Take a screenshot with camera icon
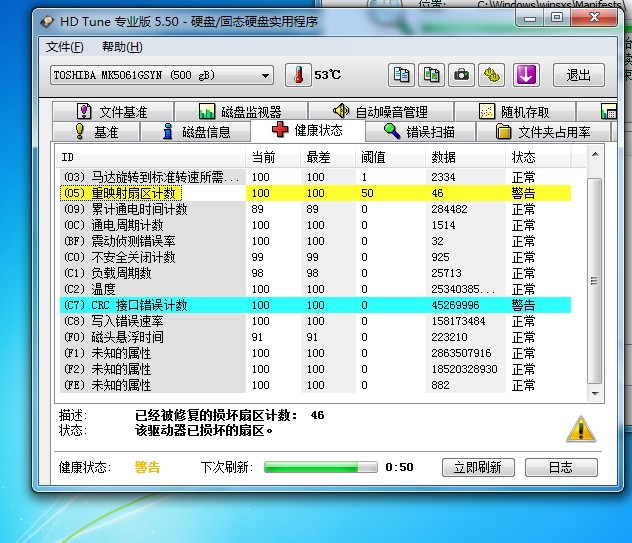Screen dimensions: 632x543 [x=462, y=75]
